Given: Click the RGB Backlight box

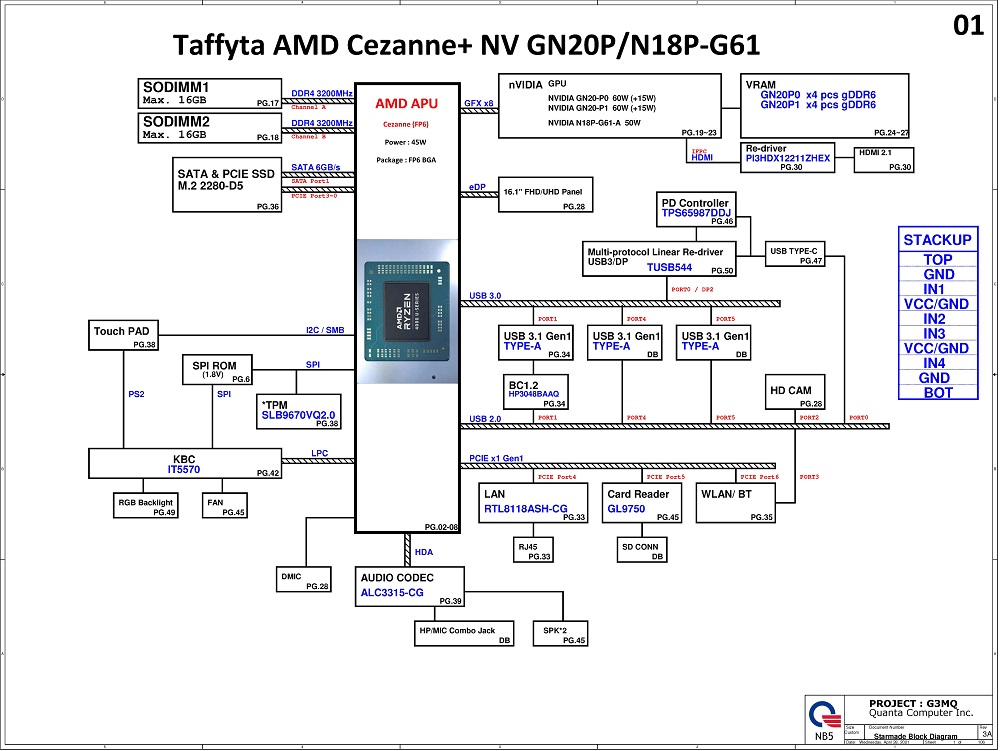Looking at the screenshot, I should tap(145, 506).
